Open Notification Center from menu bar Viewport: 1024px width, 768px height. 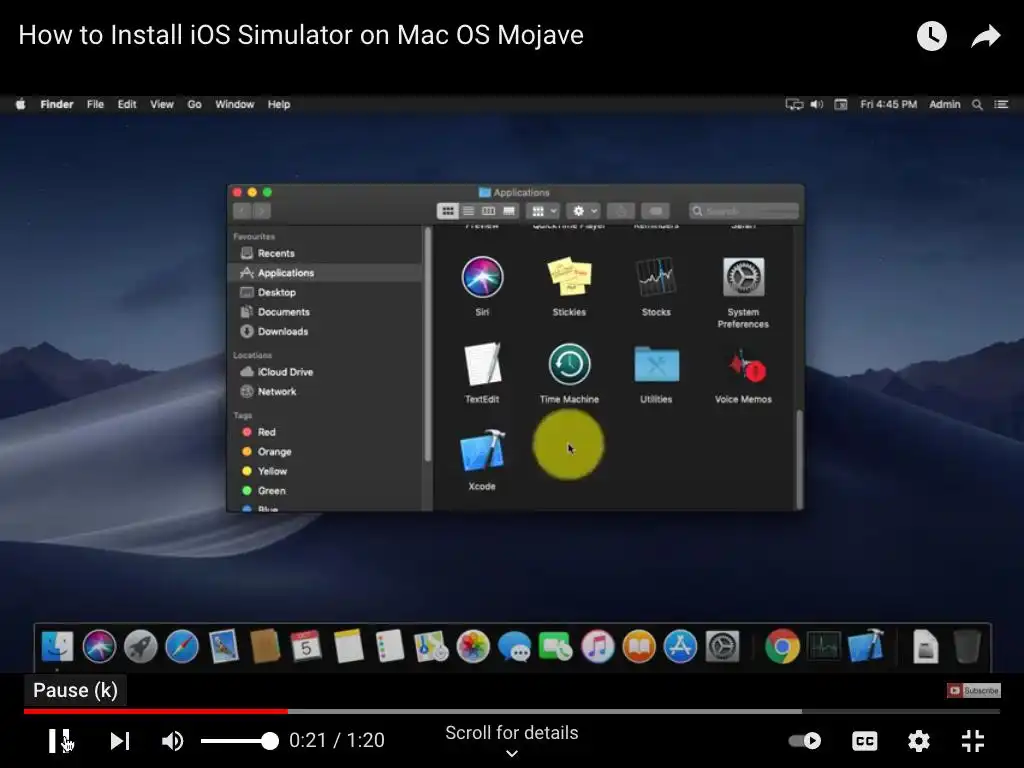pos(1001,104)
